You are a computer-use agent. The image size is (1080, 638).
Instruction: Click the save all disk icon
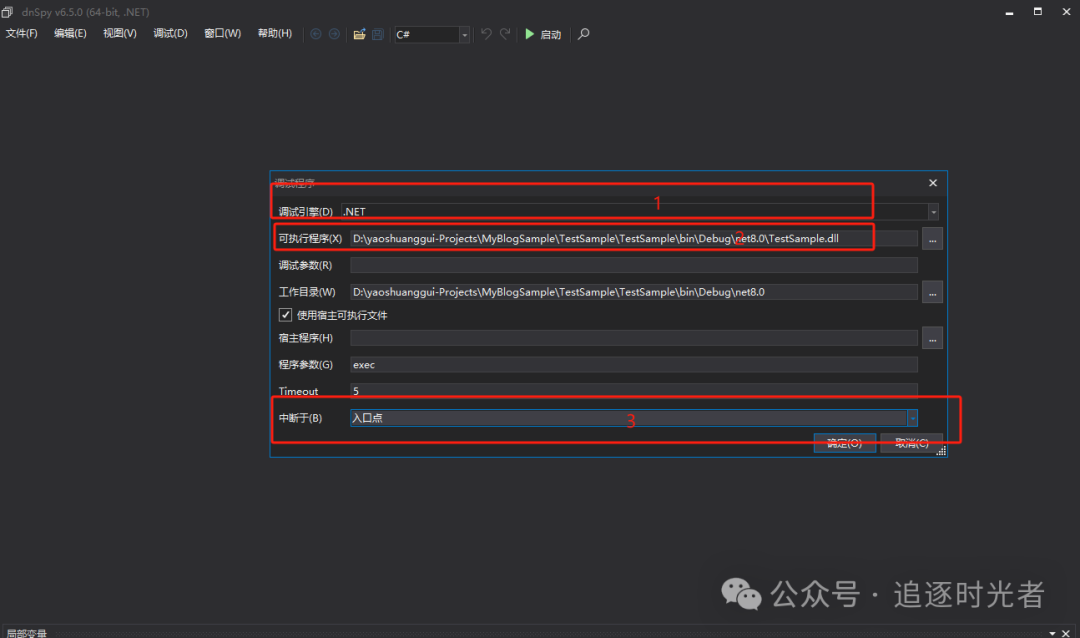(378, 34)
